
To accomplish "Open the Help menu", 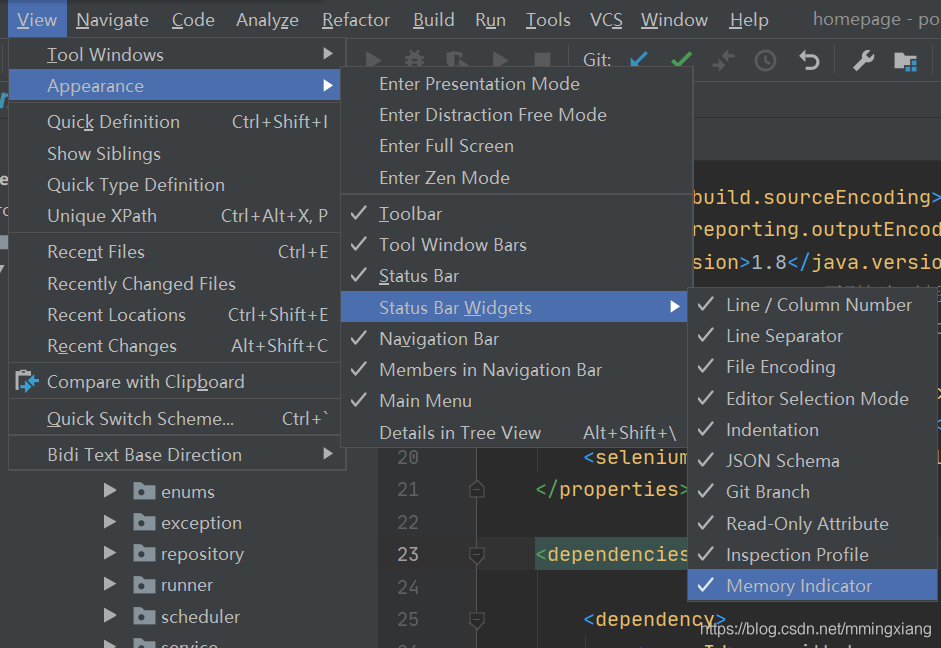I will [x=749, y=20].
